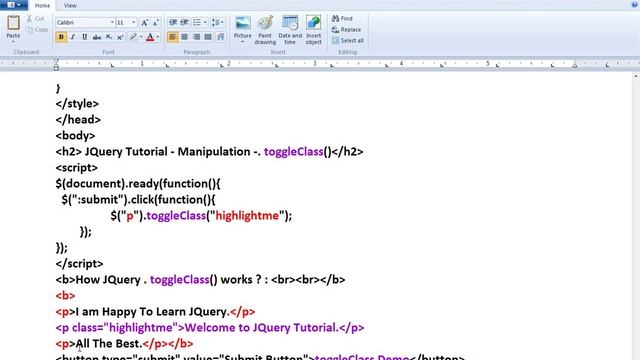The width and height of the screenshot is (640, 360).
Task: Apply superscript formatting
Action: click(120, 37)
